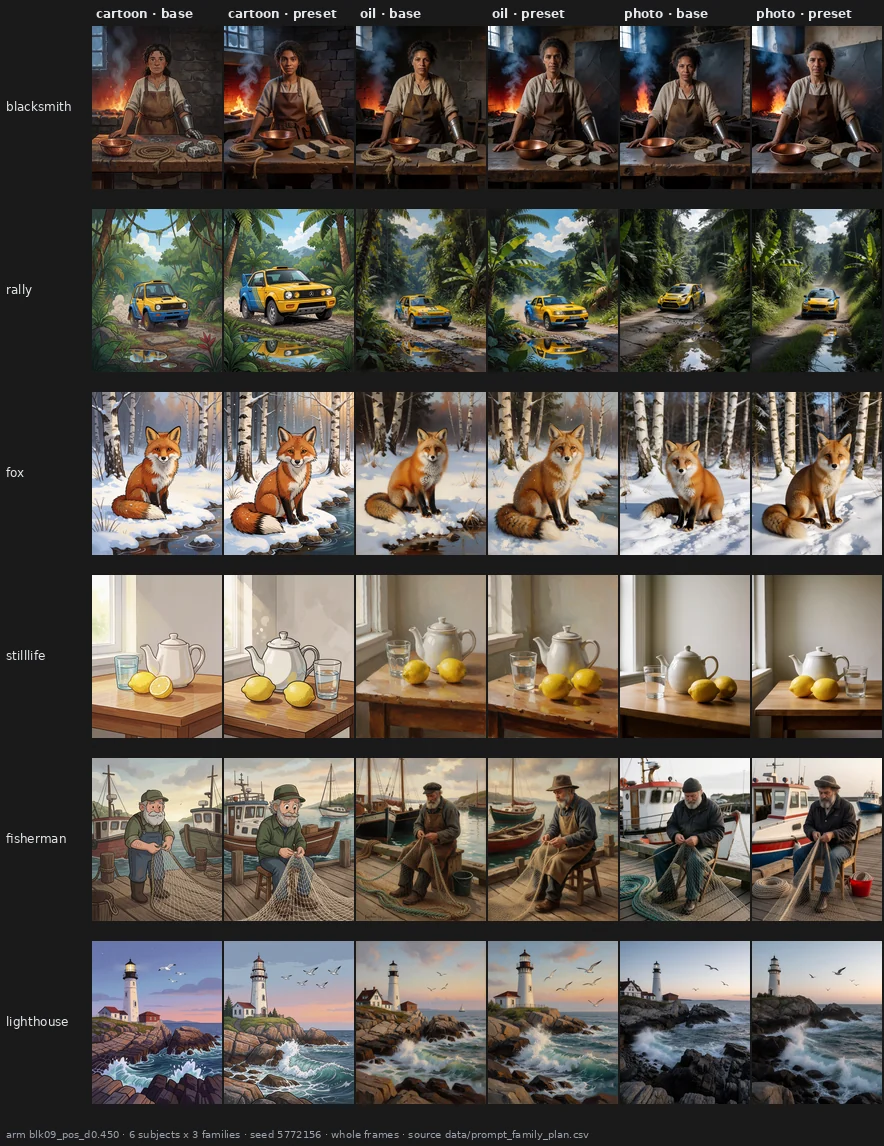Open the lighthouse photo base image
884x1146 pixels.
[685, 1022]
